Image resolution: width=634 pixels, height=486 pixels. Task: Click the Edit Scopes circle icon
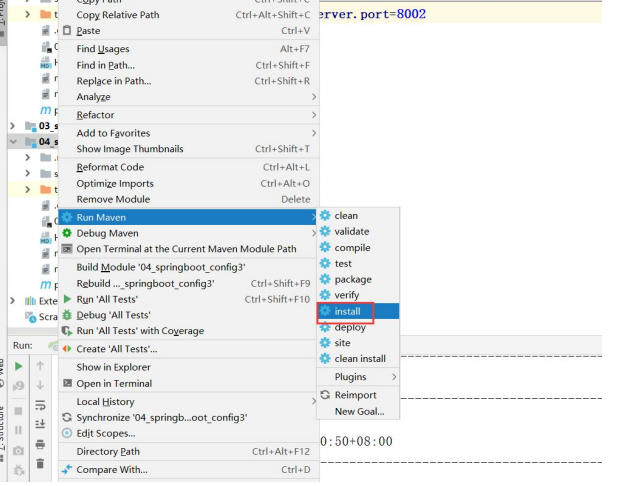click(67, 433)
